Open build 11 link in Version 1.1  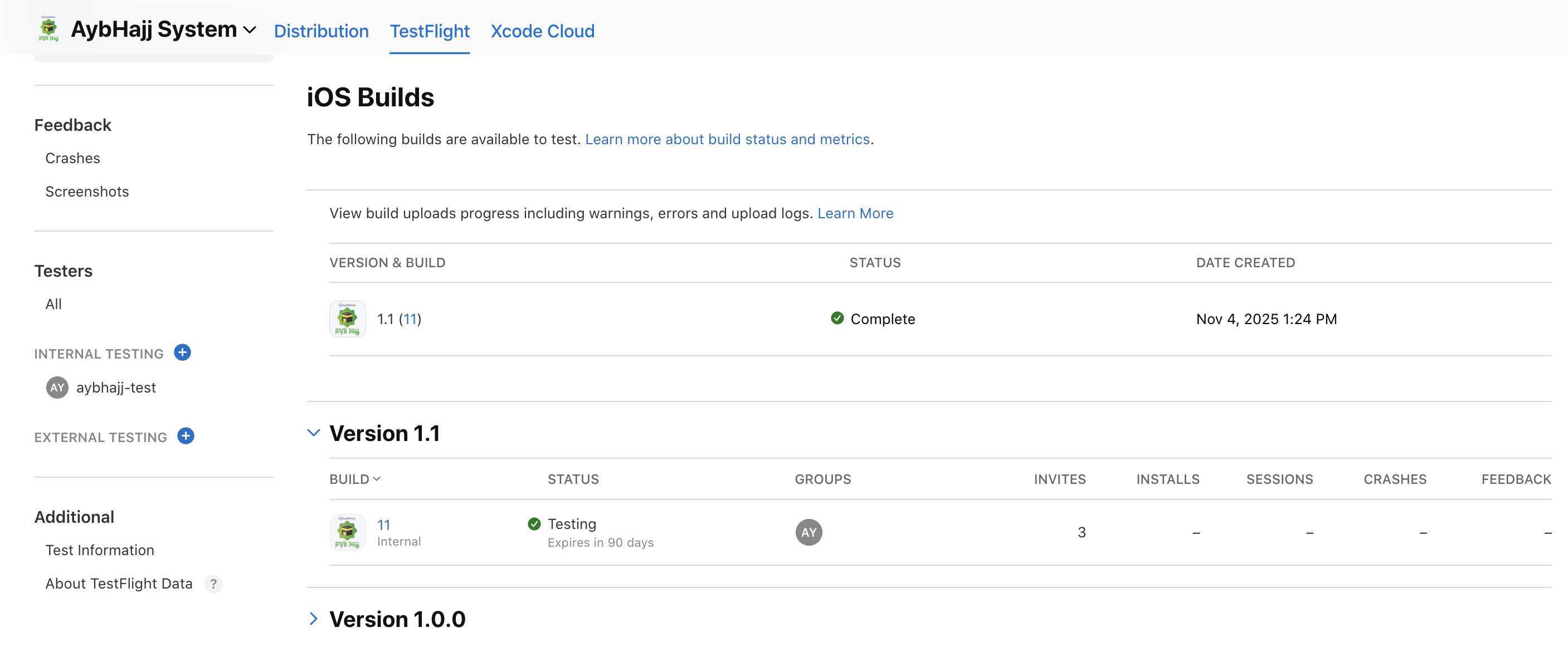click(383, 525)
